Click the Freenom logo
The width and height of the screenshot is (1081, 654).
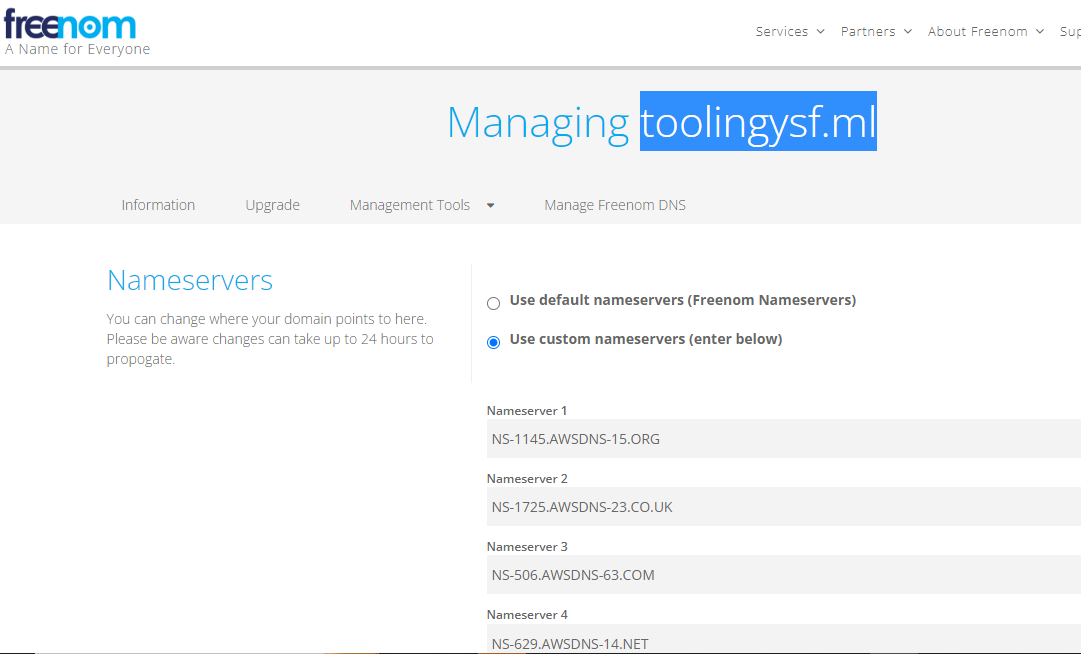point(70,22)
